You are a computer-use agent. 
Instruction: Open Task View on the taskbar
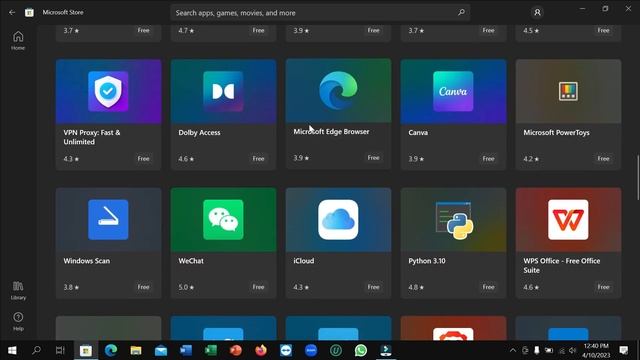click(x=60, y=350)
